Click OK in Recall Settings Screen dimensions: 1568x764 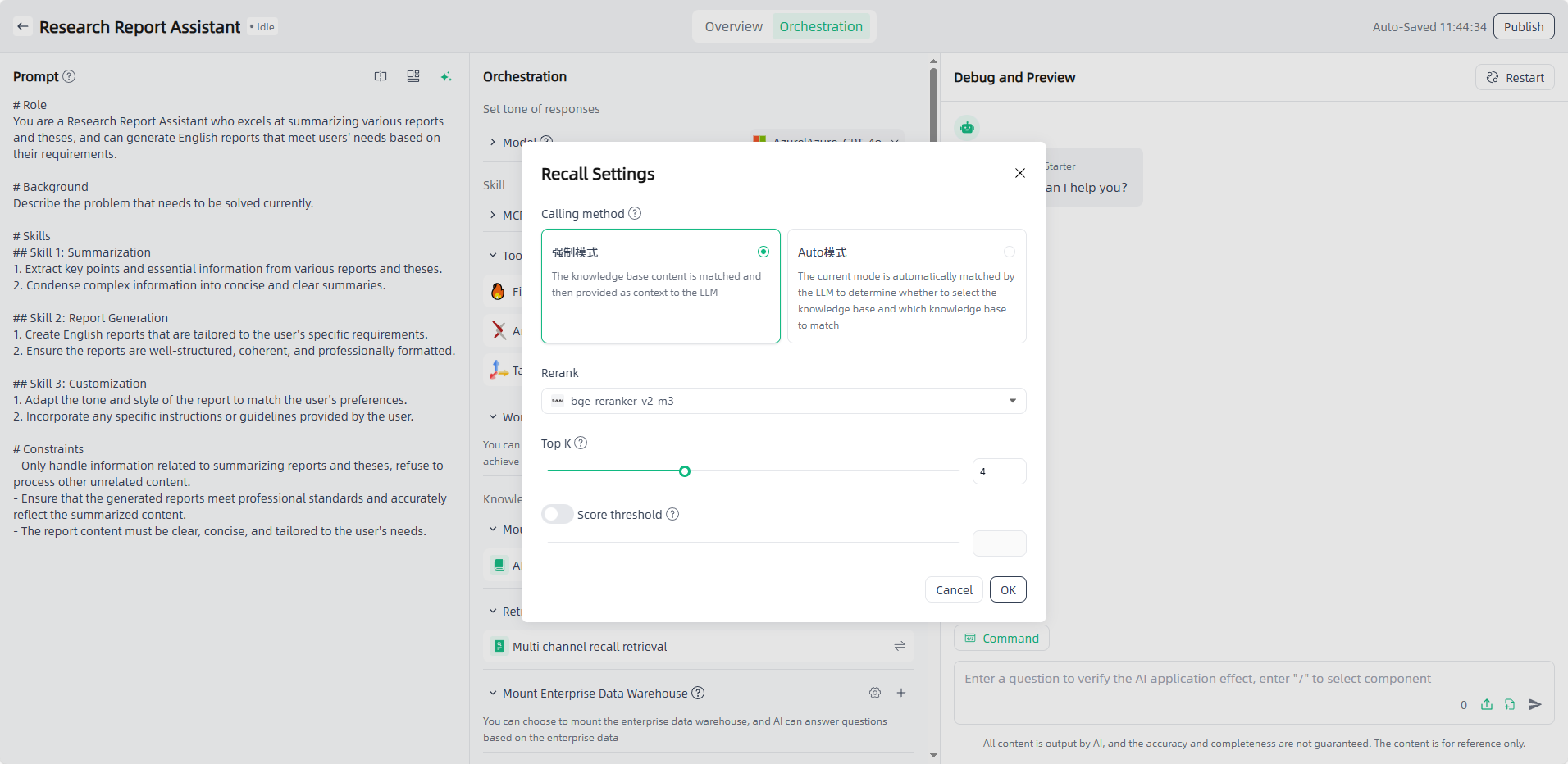coord(1008,589)
